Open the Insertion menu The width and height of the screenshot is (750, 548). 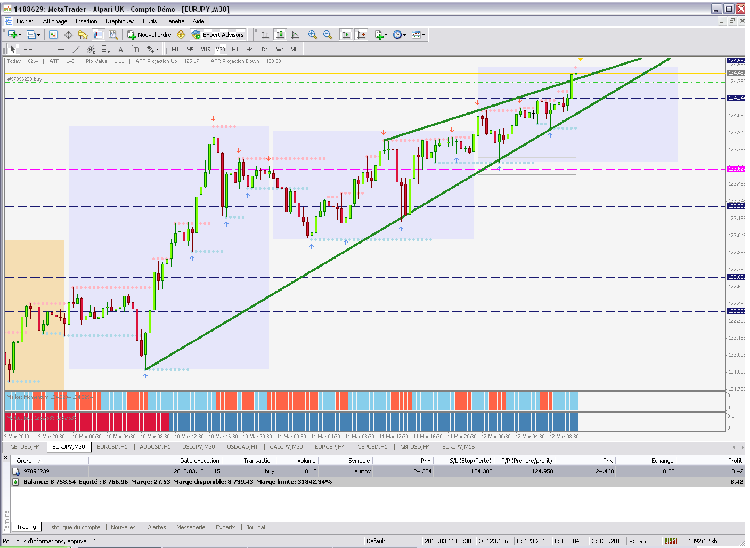coord(86,21)
